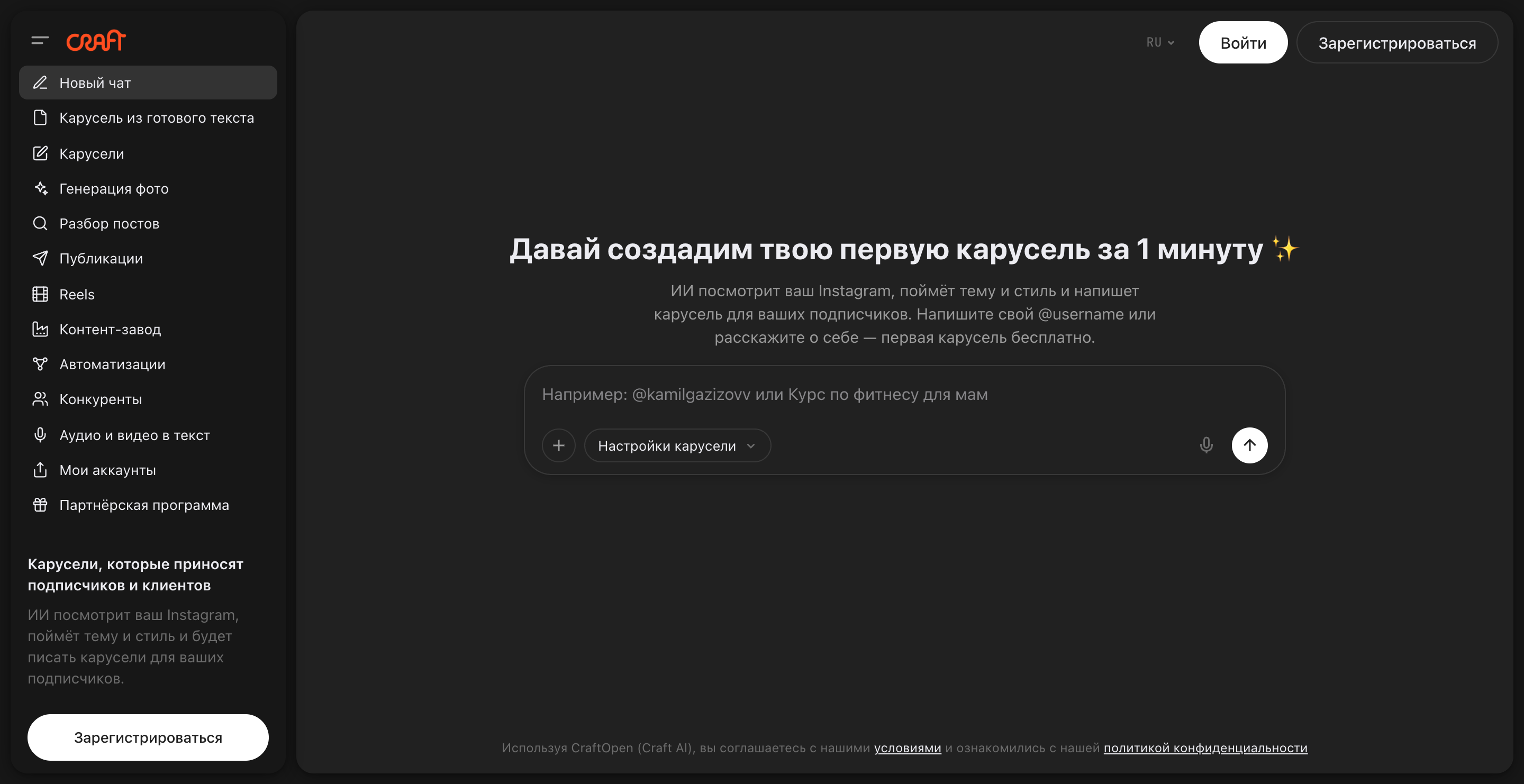Click the gift icon beside Партнёрская программа

pos(40,504)
